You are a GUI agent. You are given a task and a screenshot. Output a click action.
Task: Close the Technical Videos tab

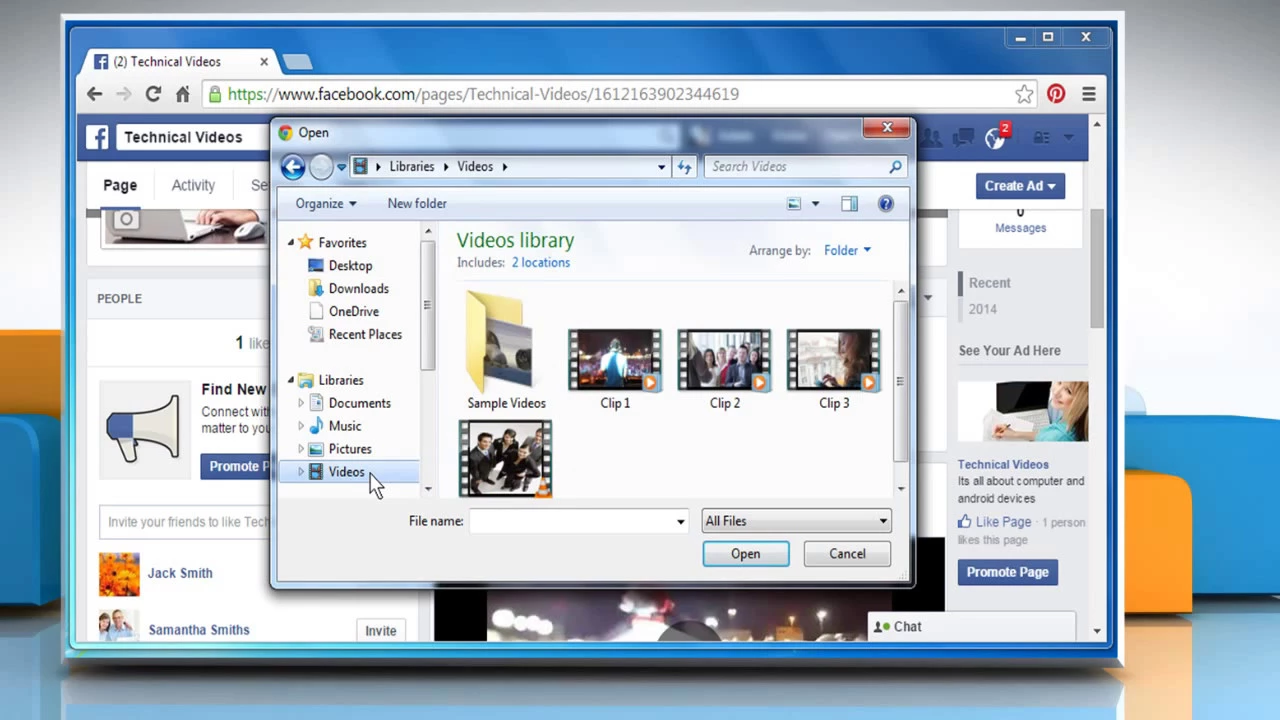point(264,62)
